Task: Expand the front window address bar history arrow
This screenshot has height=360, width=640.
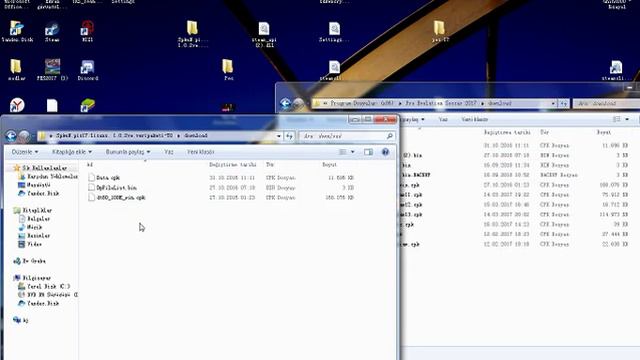Action: coord(279,136)
